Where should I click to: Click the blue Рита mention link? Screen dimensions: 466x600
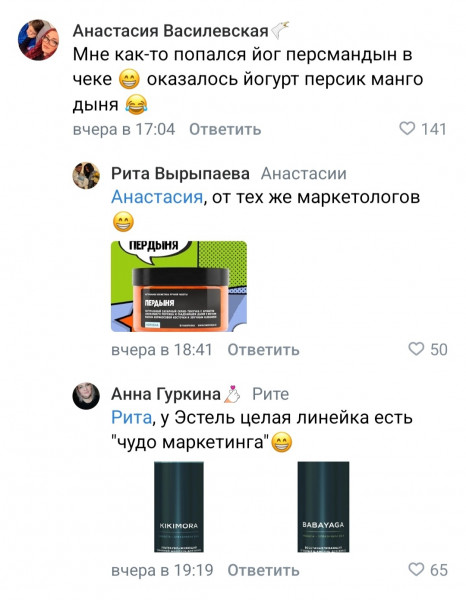pos(132,417)
